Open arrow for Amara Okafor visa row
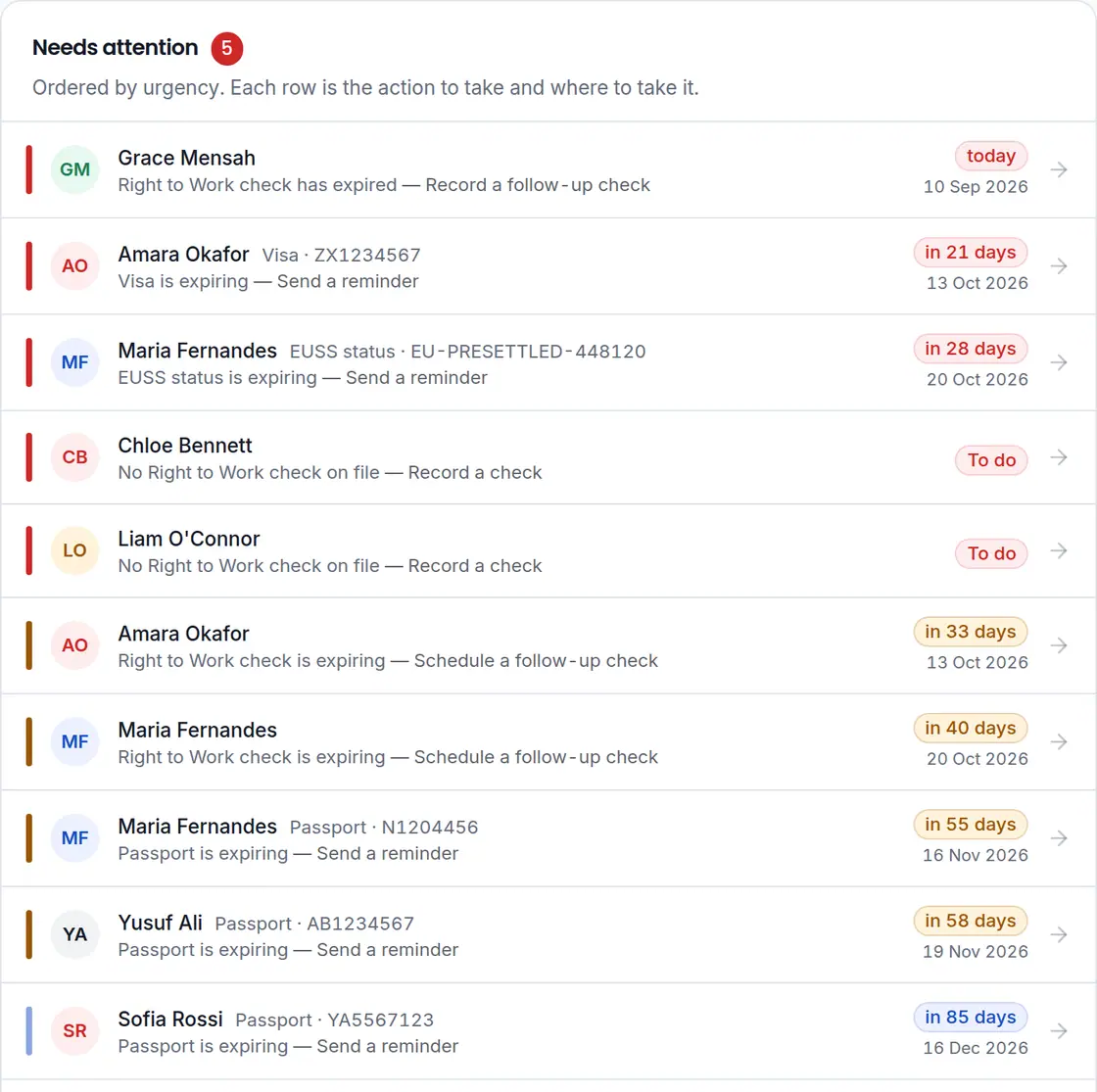The image size is (1097, 1092). [1059, 266]
